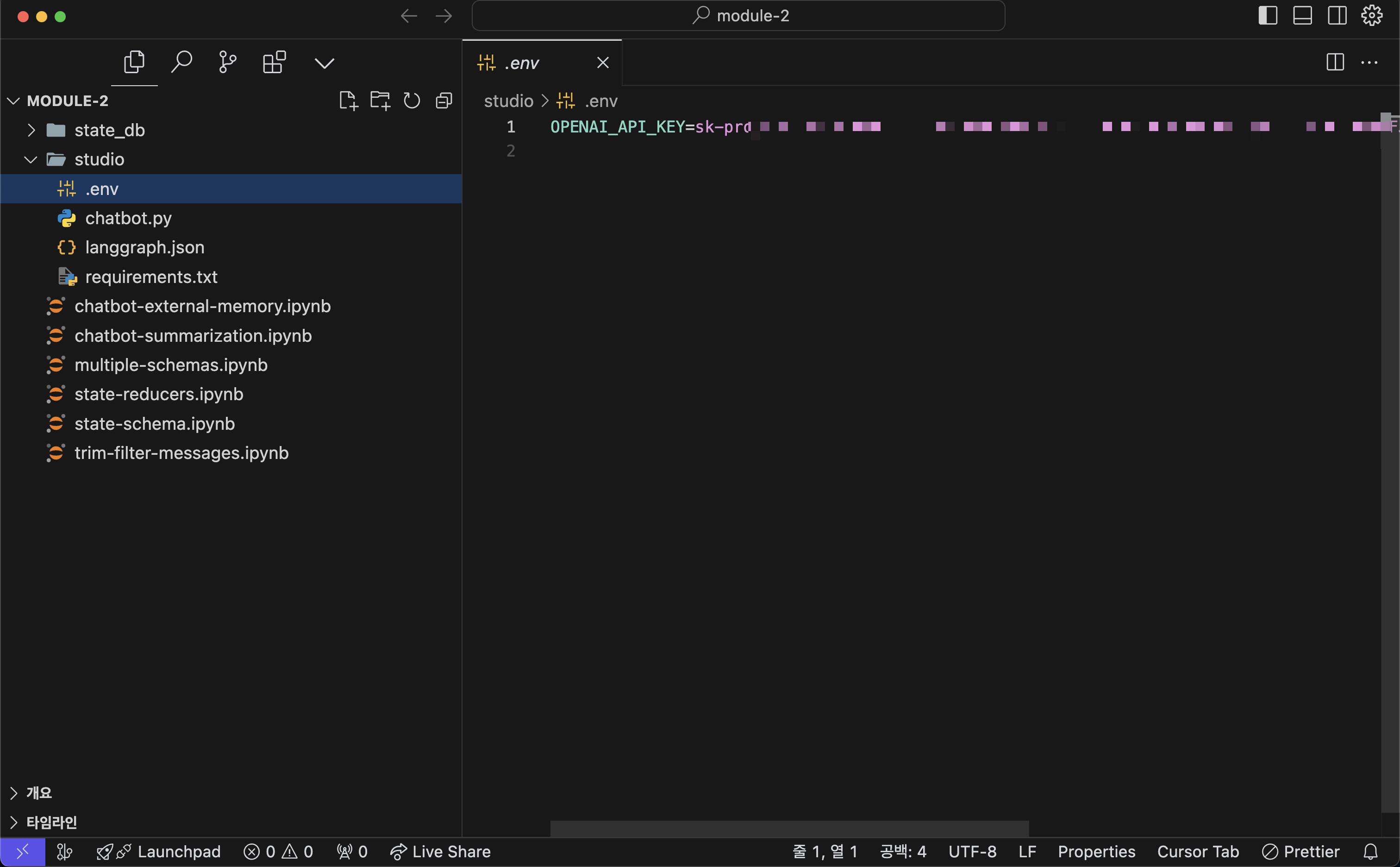Collapse all folders in explorer
The width and height of the screenshot is (1400, 867).
(x=444, y=101)
